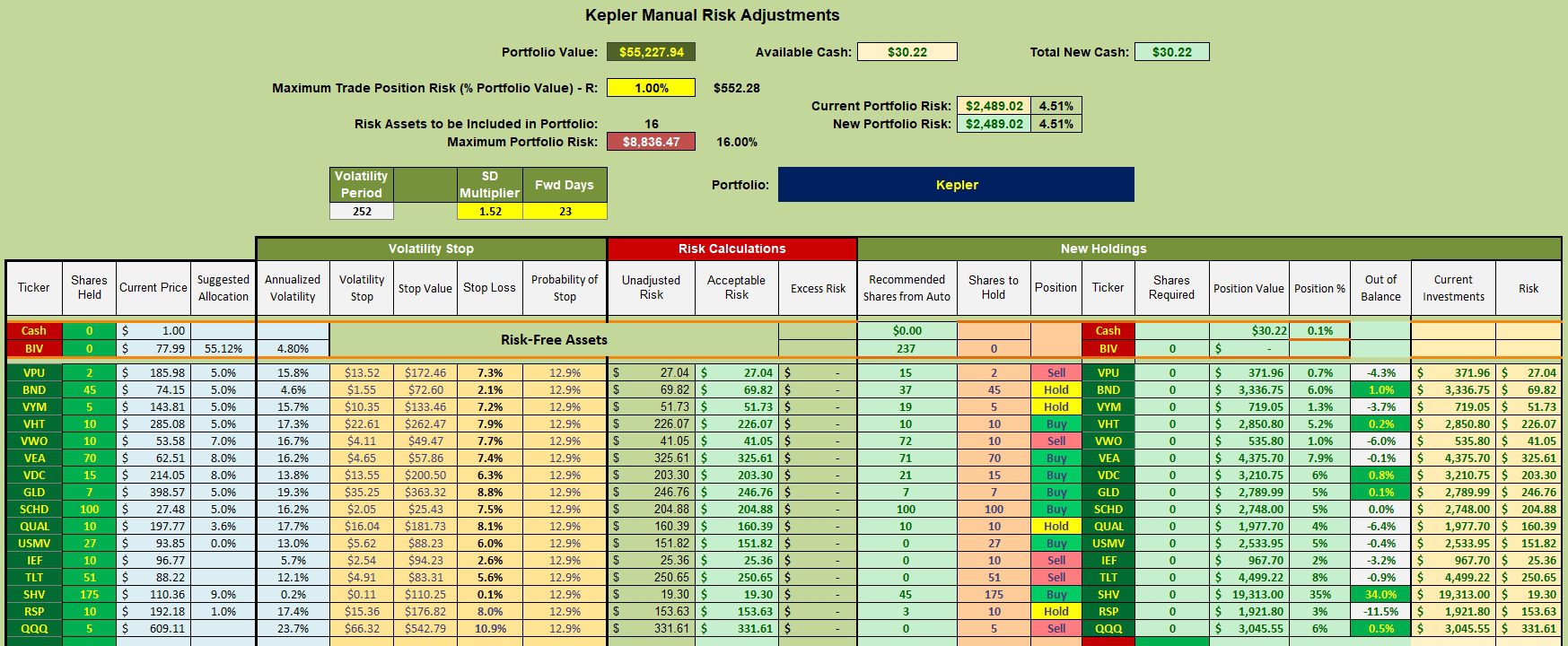The width and height of the screenshot is (1568, 646).
Task: Click the Volatility Stop section header
Action: pyautogui.click(x=431, y=249)
